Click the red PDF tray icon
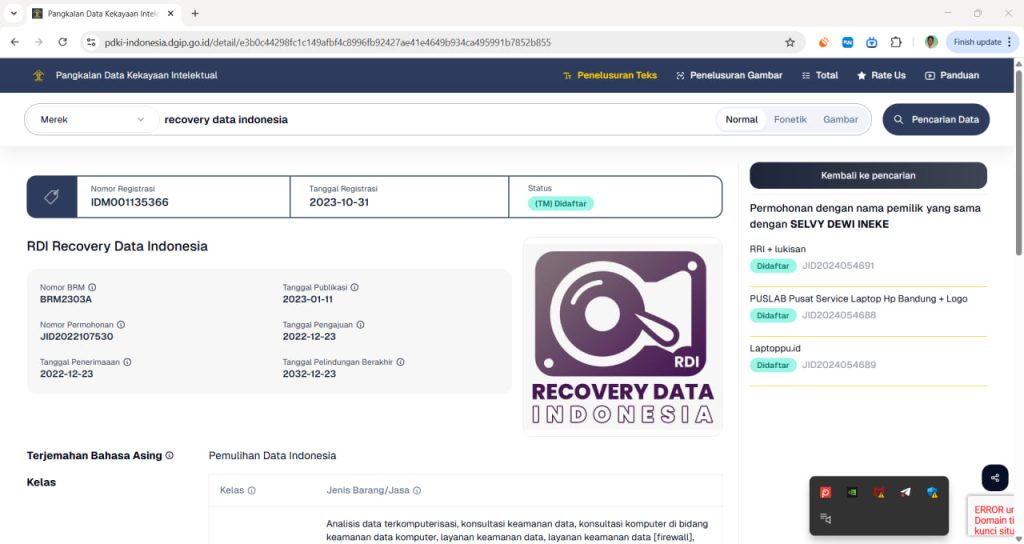This screenshot has width=1024, height=544. coord(825,492)
